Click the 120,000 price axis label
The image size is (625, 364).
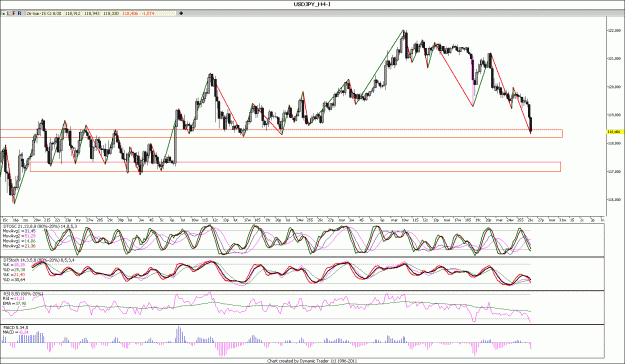[614, 87]
